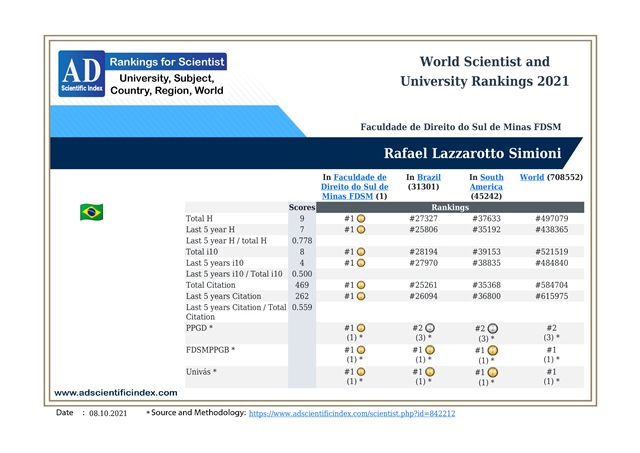Click the FDSMPPGB faculty-column gold medal
The width and height of the screenshot is (640, 453).
click(361, 350)
